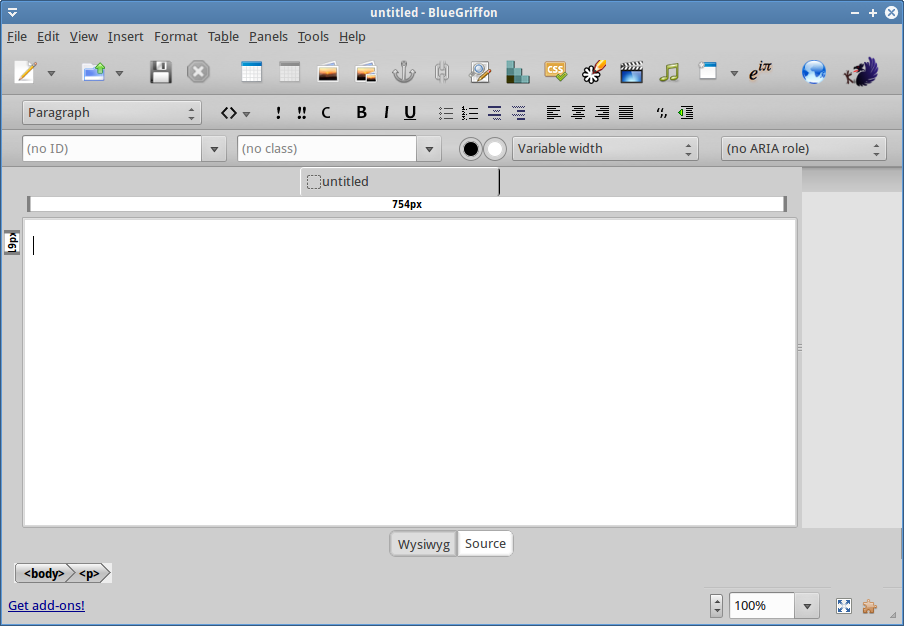Click the wavy-line definition description icon
The image size is (904, 626).
point(518,112)
